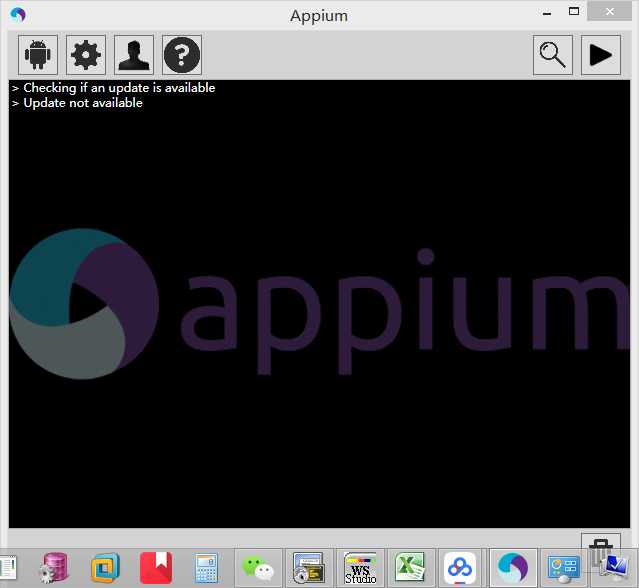This screenshot has height=588, width=639.
Task: Open Android Settings via the robot icon
Action: (x=38, y=55)
